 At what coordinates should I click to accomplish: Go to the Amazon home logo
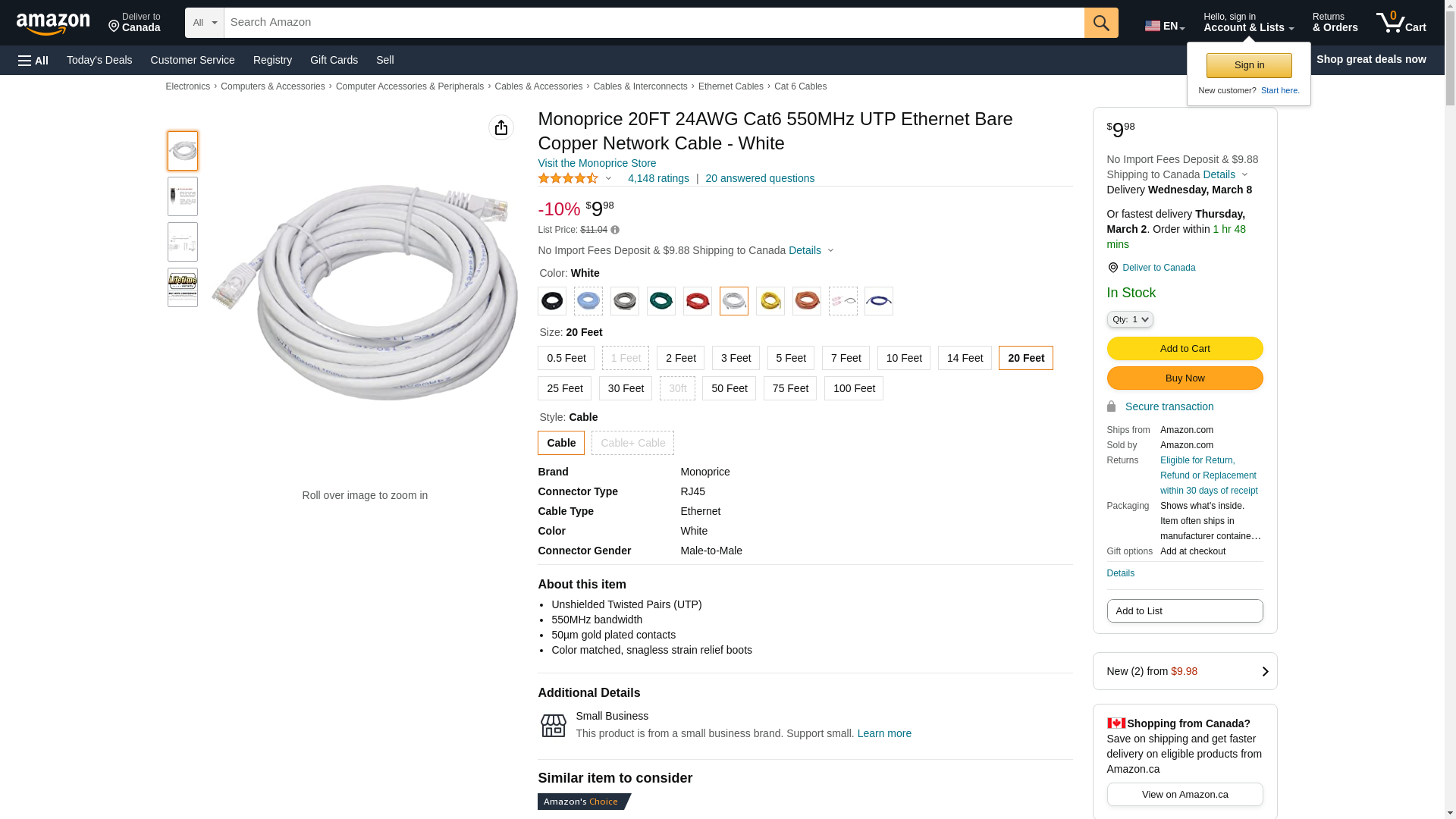(x=53, y=24)
